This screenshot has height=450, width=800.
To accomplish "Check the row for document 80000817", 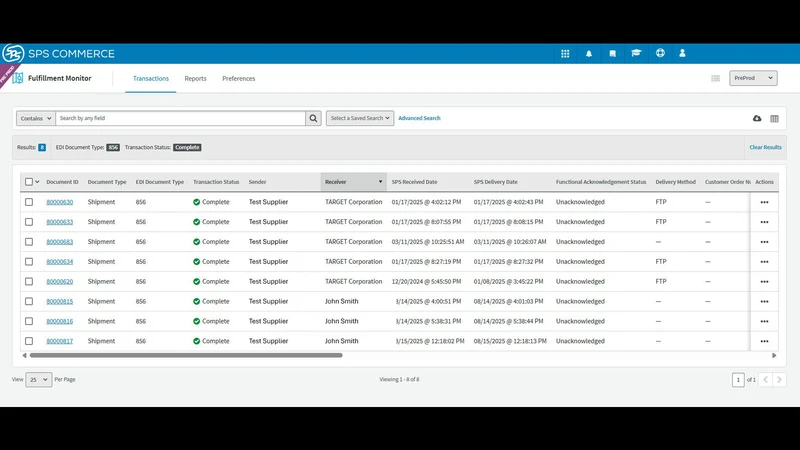I will [x=29, y=341].
